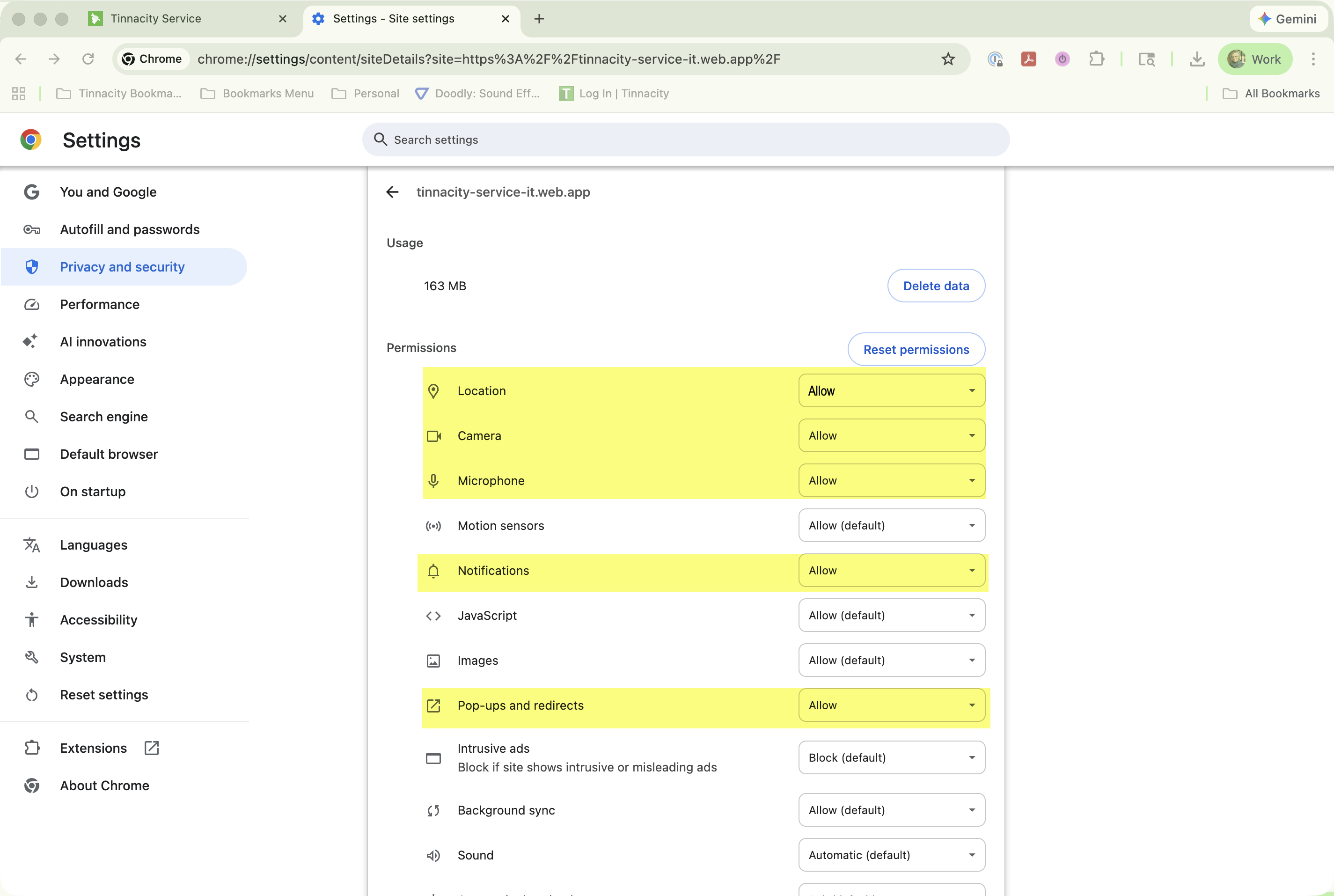Expand the Sound Automatic (default) dropdown

(891, 855)
